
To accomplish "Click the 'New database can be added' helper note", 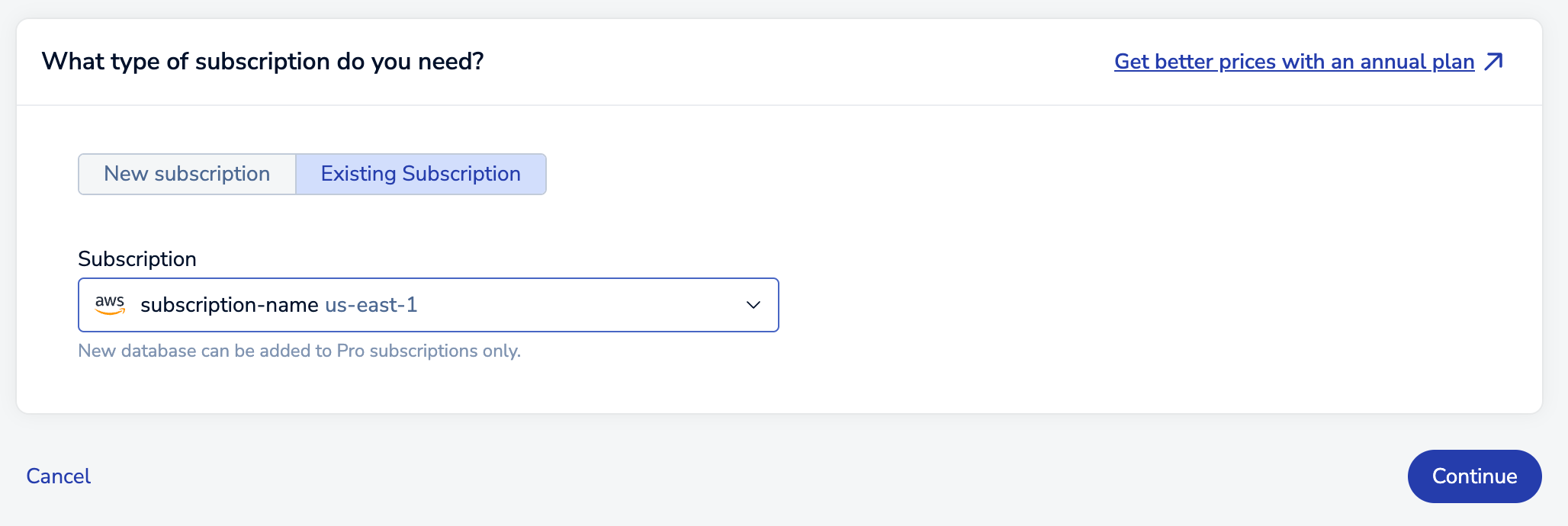I will click(x=299, y=351).
